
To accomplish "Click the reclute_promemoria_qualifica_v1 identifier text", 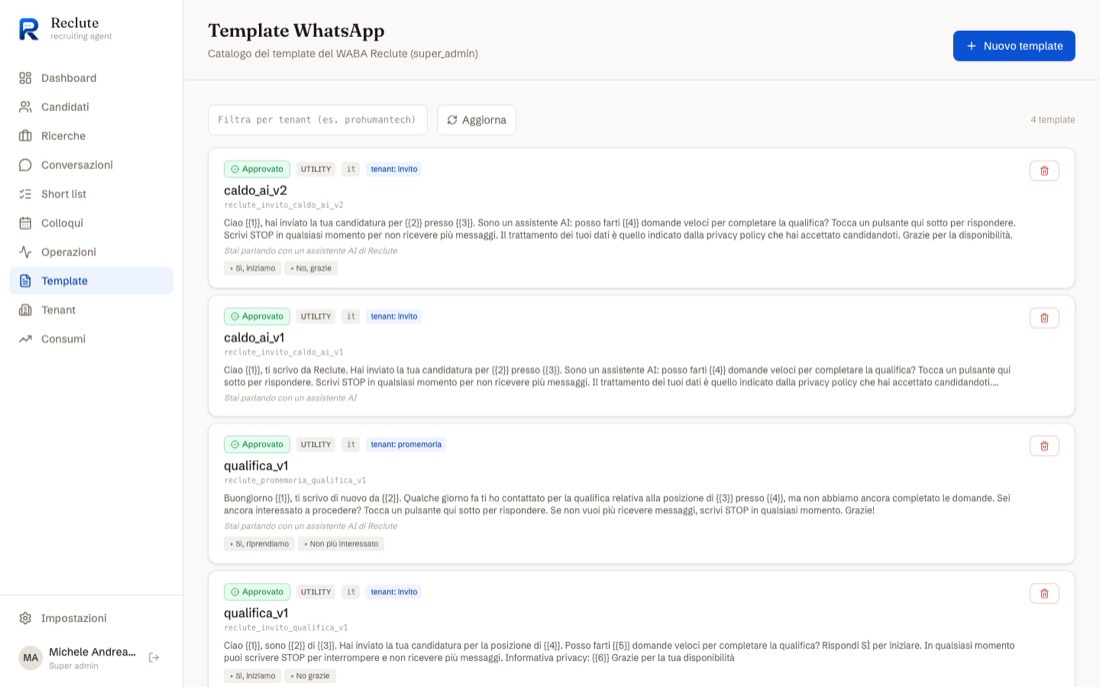I will tap(295, 481).
